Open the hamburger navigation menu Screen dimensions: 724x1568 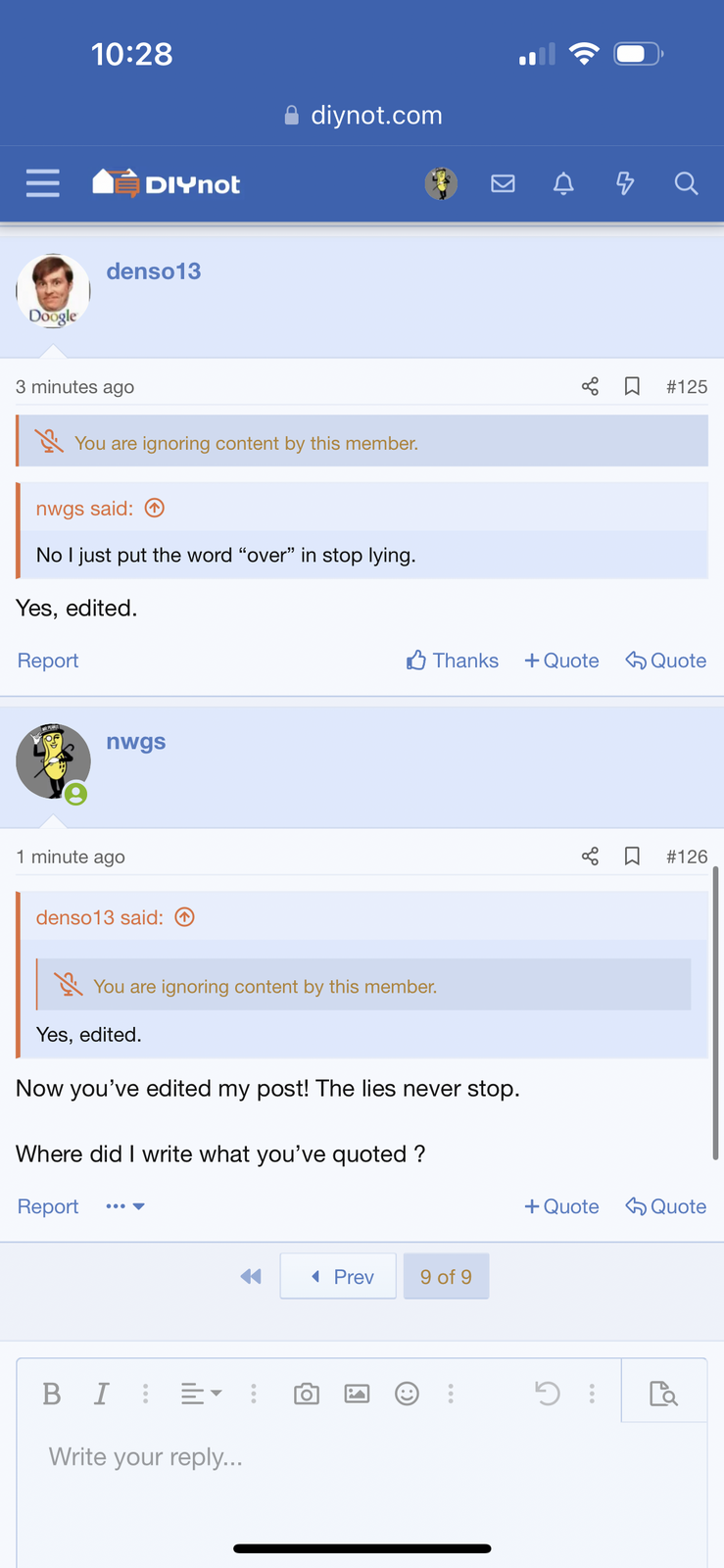[42, 183]
